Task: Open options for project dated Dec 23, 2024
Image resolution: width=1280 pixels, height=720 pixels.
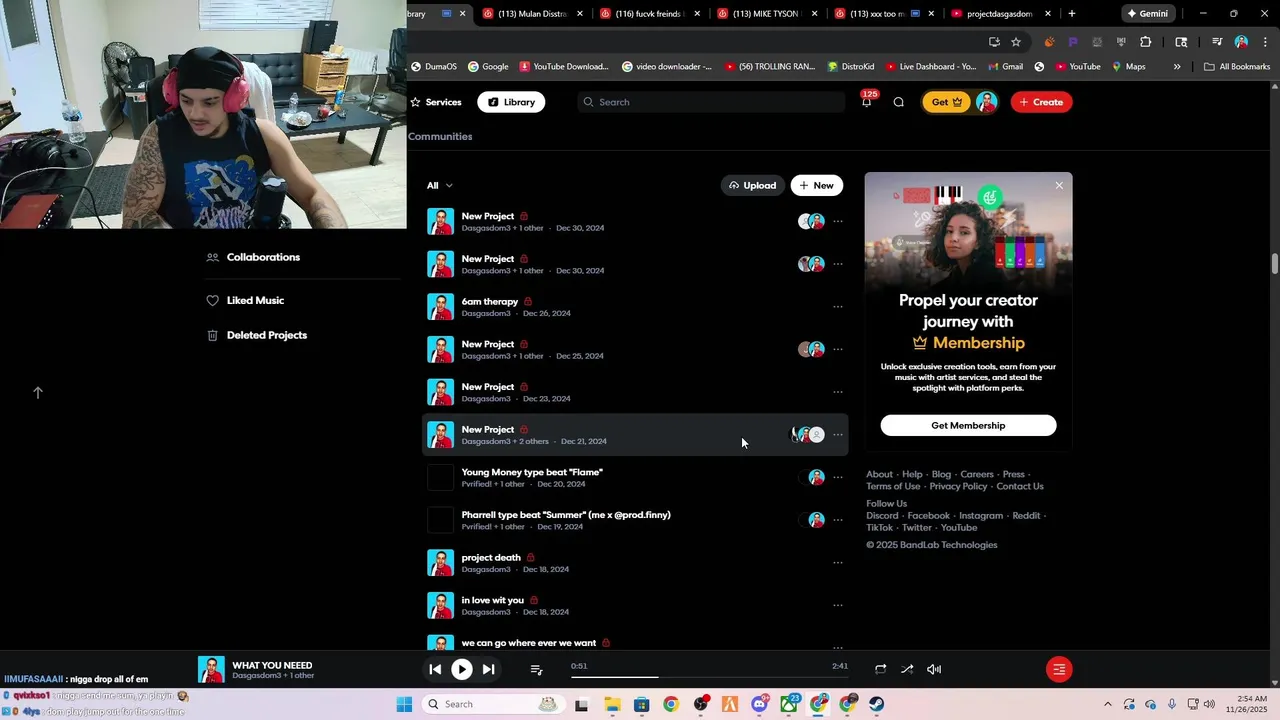Action: point(838,392)
